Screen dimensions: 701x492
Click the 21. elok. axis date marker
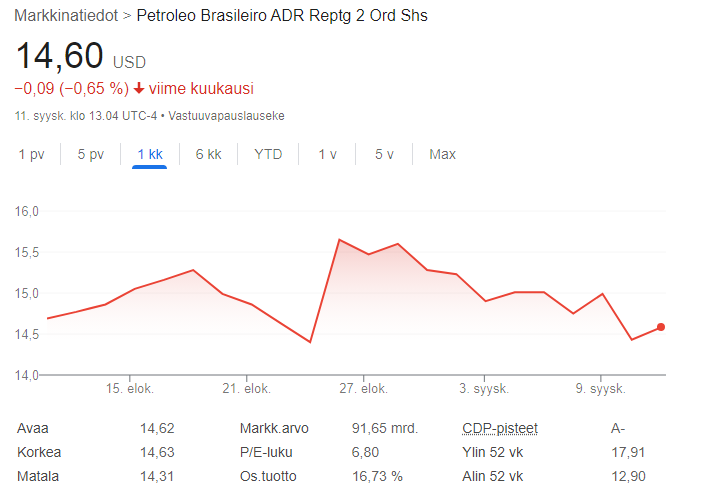coord(246,388)
